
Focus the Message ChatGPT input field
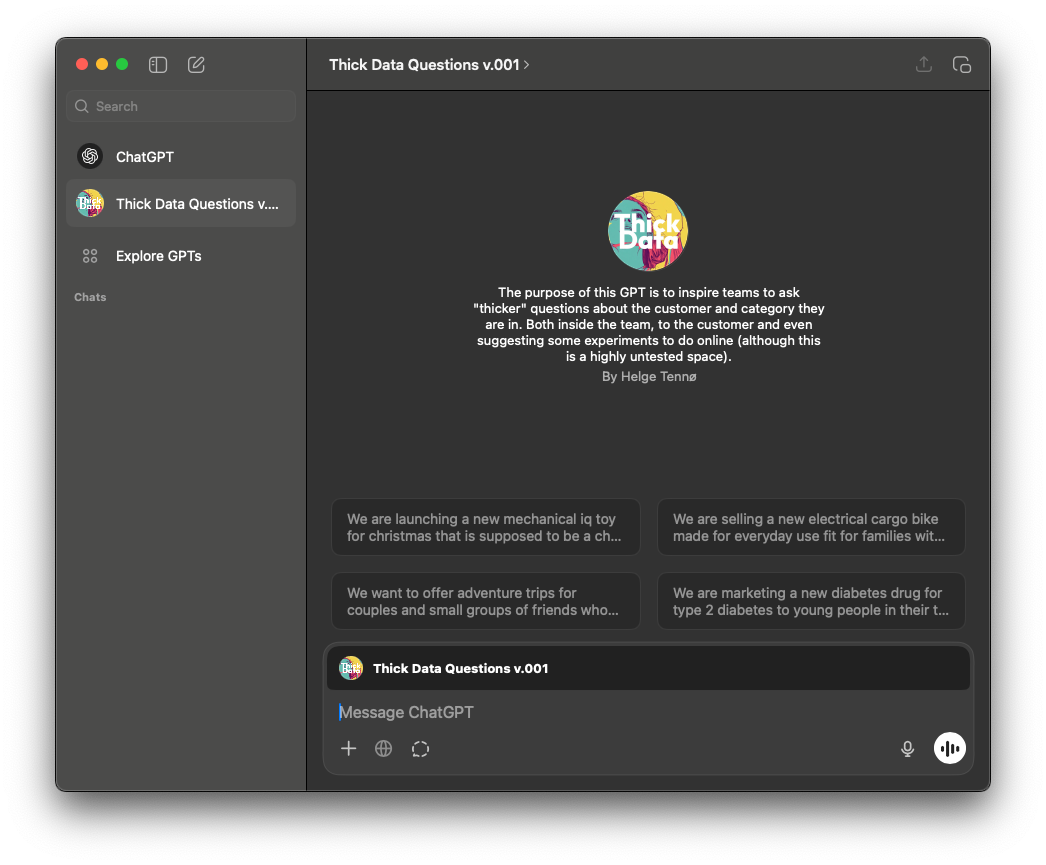coord(647,712)
